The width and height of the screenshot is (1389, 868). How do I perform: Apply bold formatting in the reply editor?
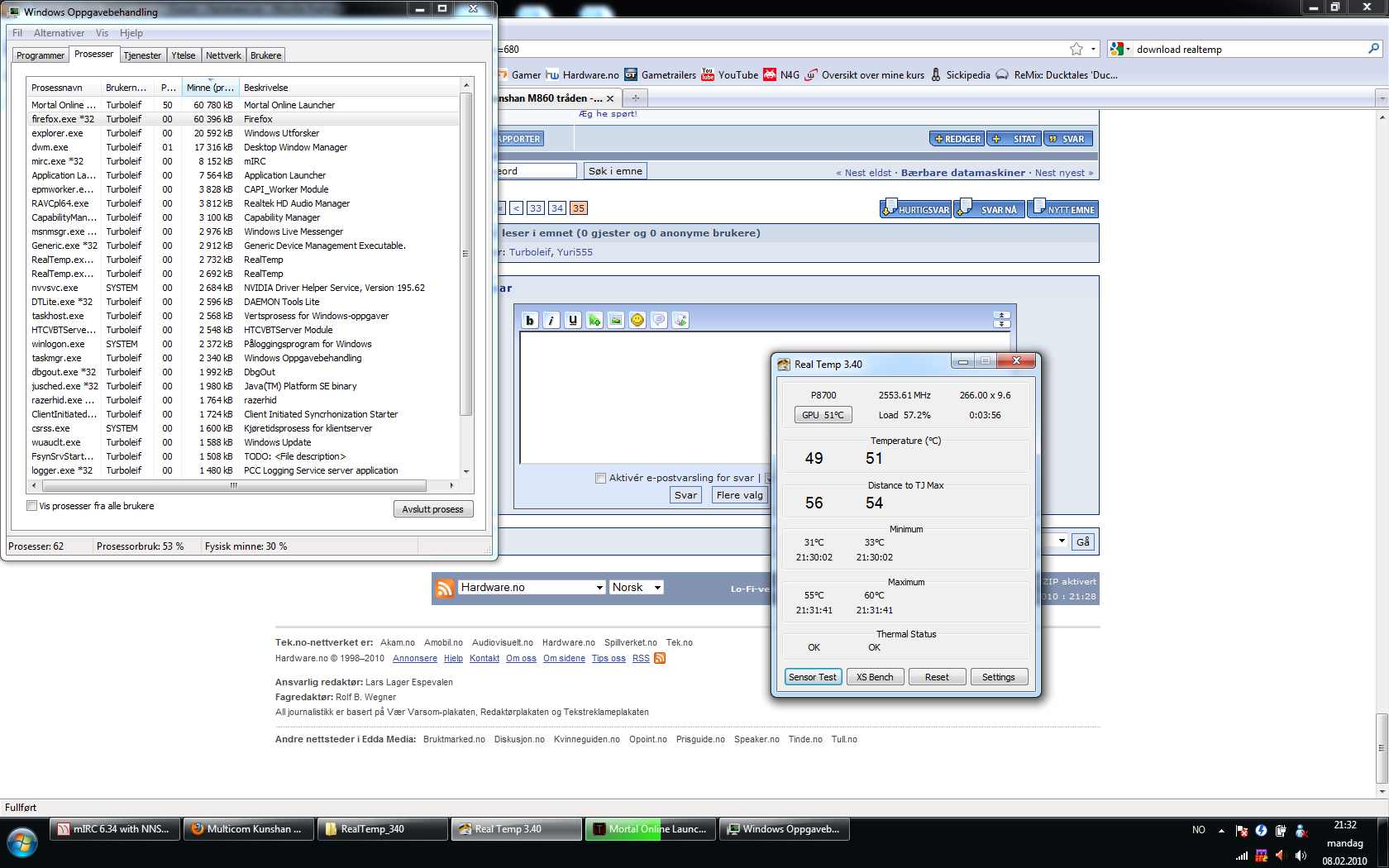530,321
